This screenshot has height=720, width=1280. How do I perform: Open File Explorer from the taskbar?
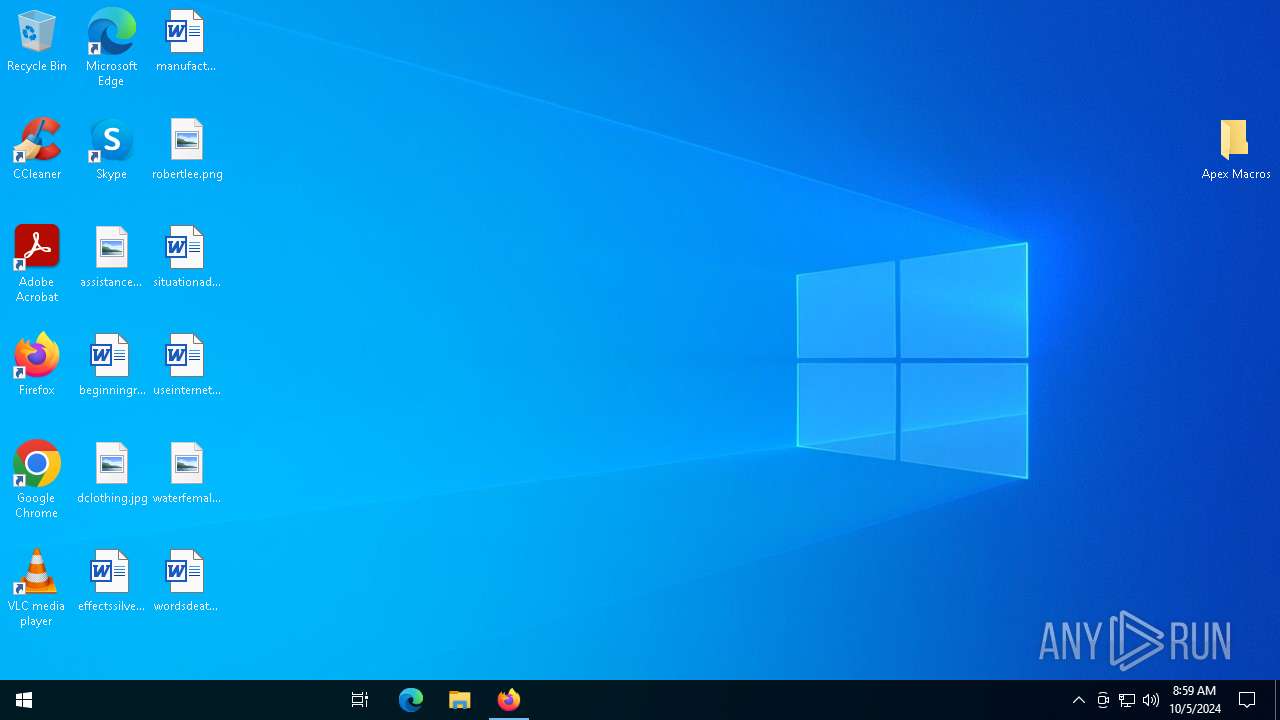pyautogui.click(x=460, y=700)
